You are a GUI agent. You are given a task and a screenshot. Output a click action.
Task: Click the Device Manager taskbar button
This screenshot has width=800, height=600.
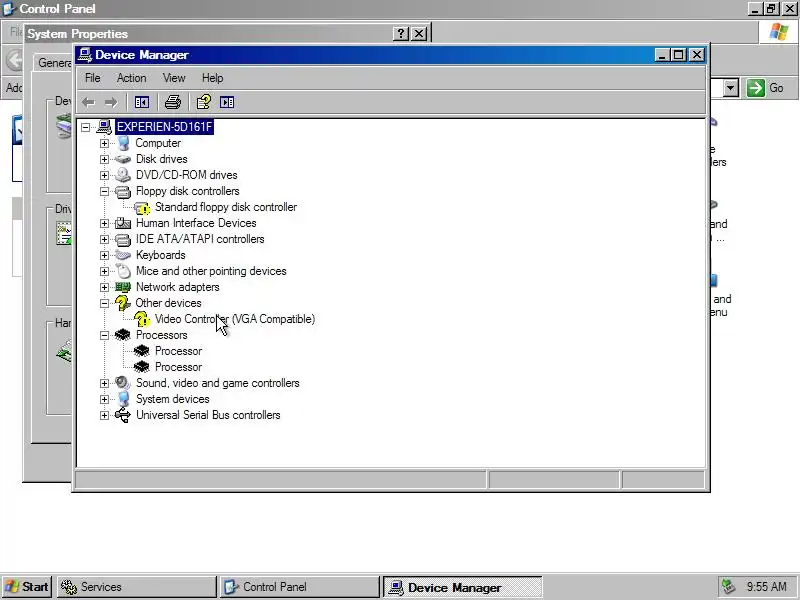point(462,587)
